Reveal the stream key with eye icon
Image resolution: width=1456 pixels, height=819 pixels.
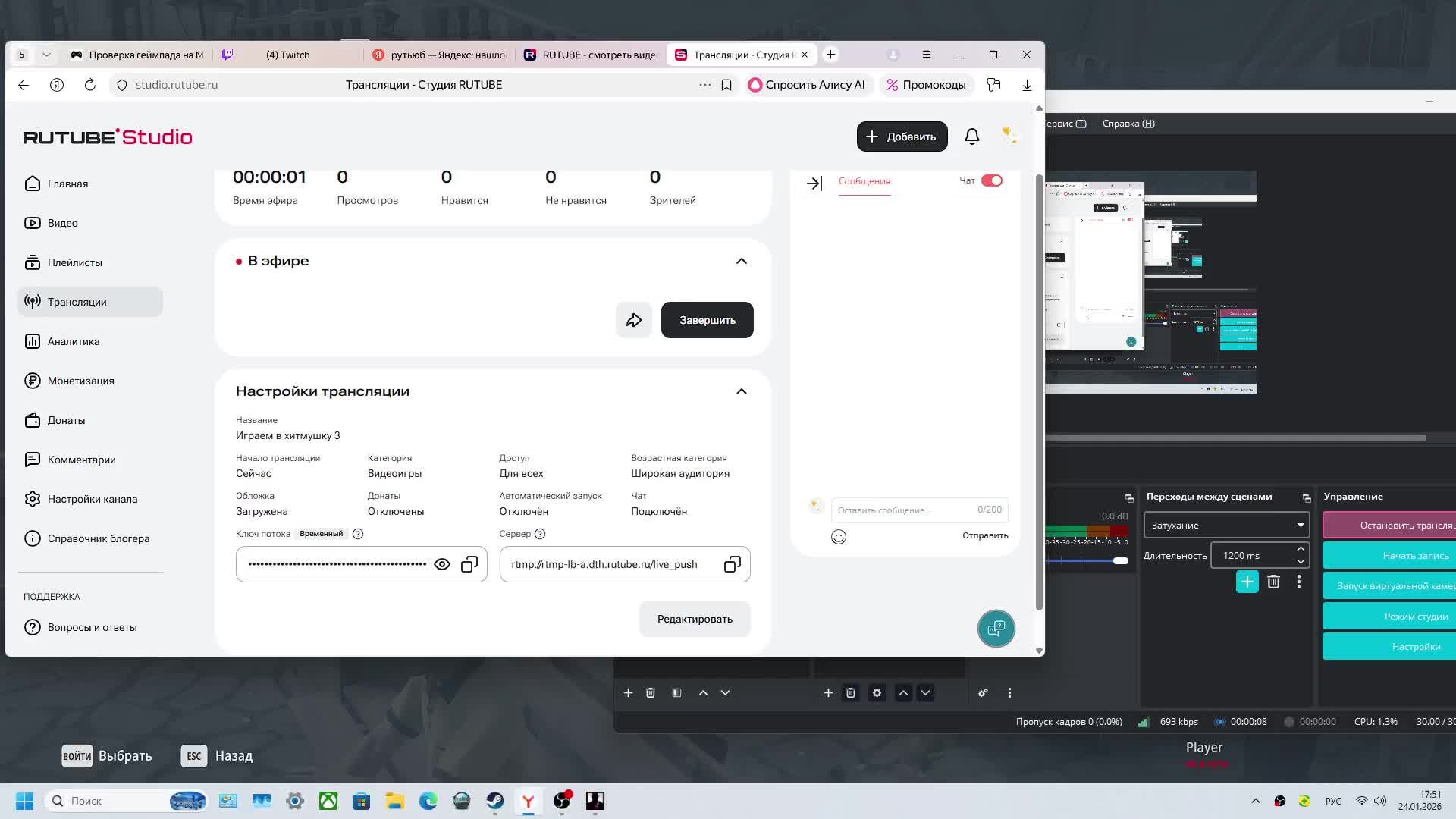(x=442, y=564)
